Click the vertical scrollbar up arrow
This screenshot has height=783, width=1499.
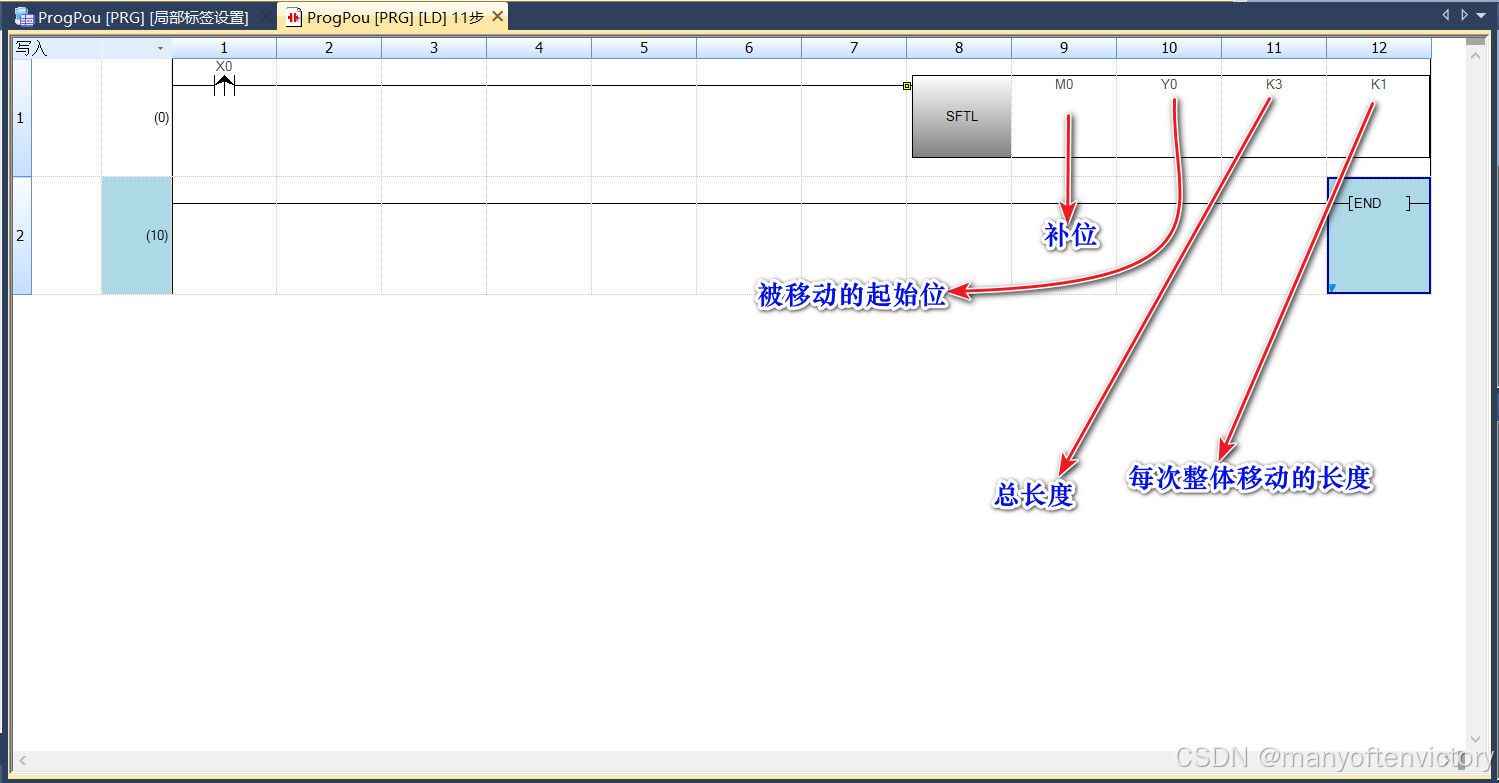click(x=1475, y=56)
